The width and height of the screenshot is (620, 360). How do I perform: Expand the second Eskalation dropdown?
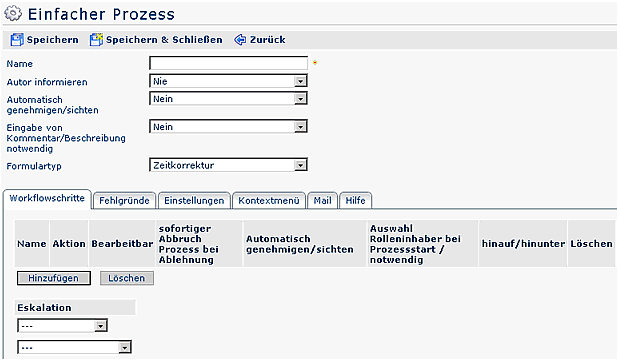74,347
